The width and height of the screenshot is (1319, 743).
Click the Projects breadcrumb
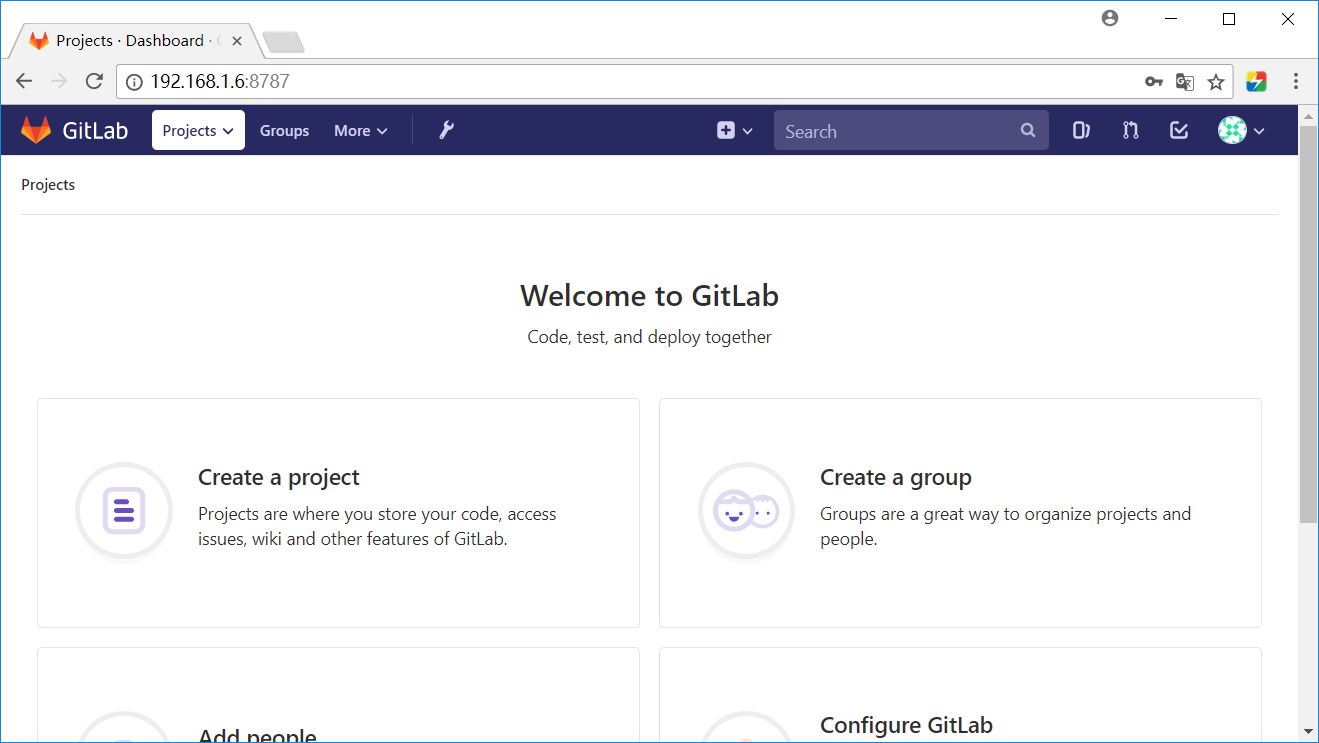(x=48, y=185)
